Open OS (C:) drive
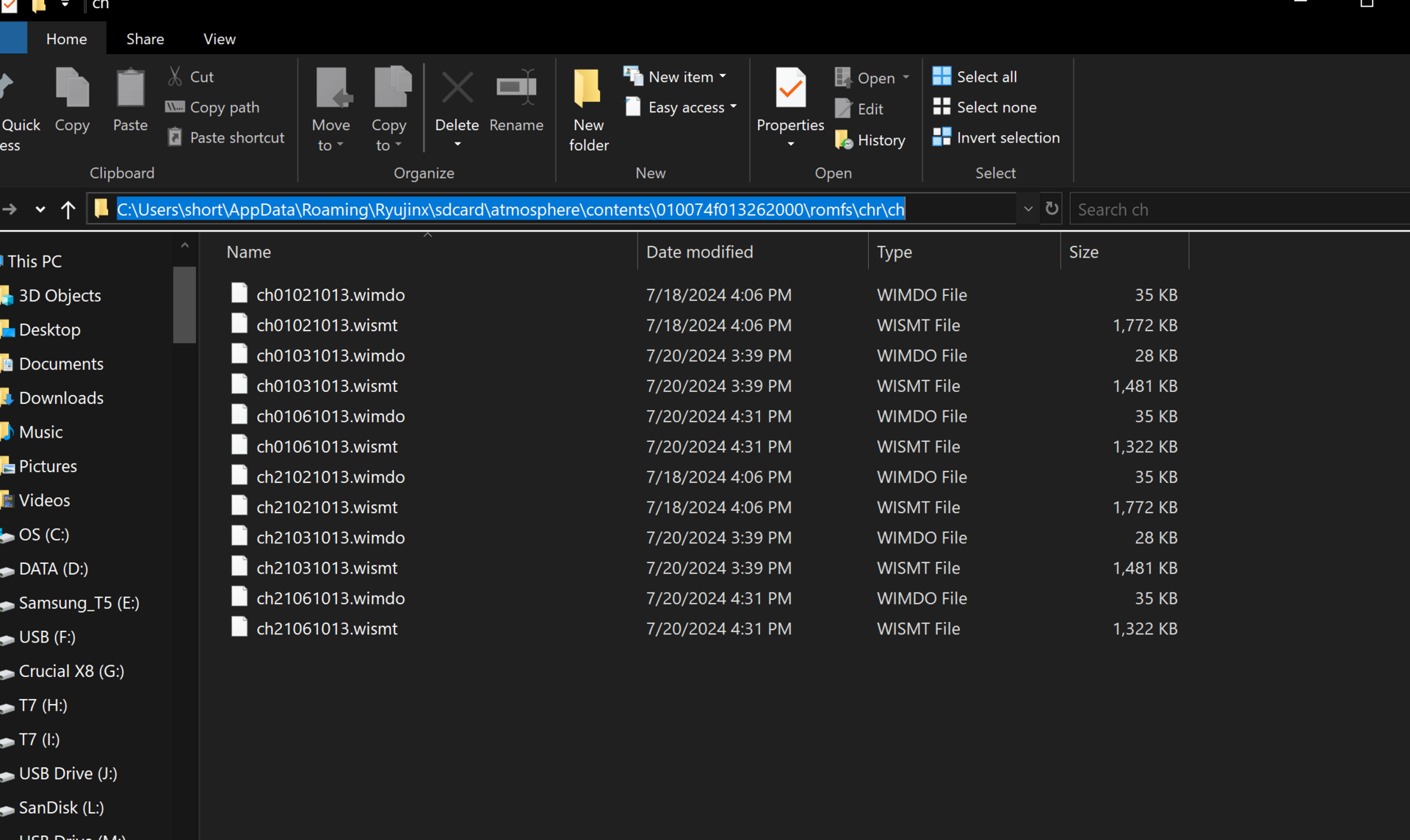This screenshot has width=1410, height=840. pyautogui.click(x=44, y=535)
